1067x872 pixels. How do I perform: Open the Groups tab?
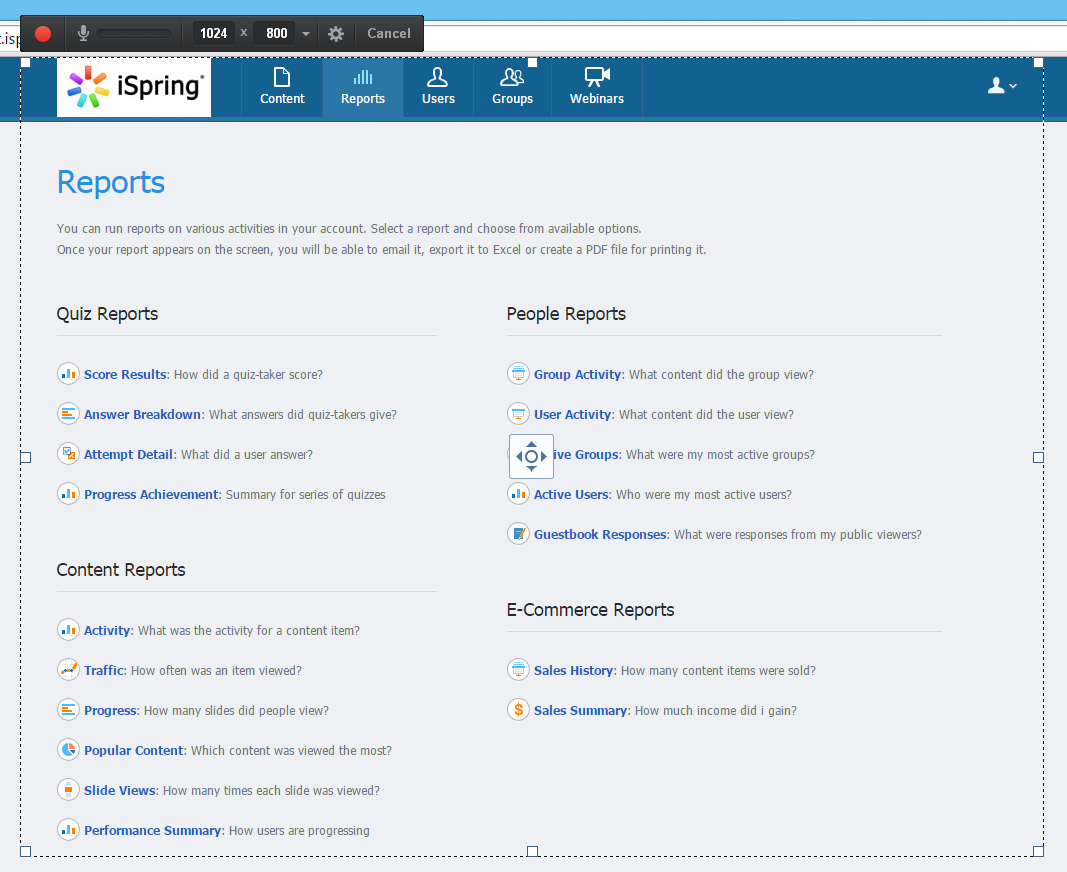pos(512,87)
